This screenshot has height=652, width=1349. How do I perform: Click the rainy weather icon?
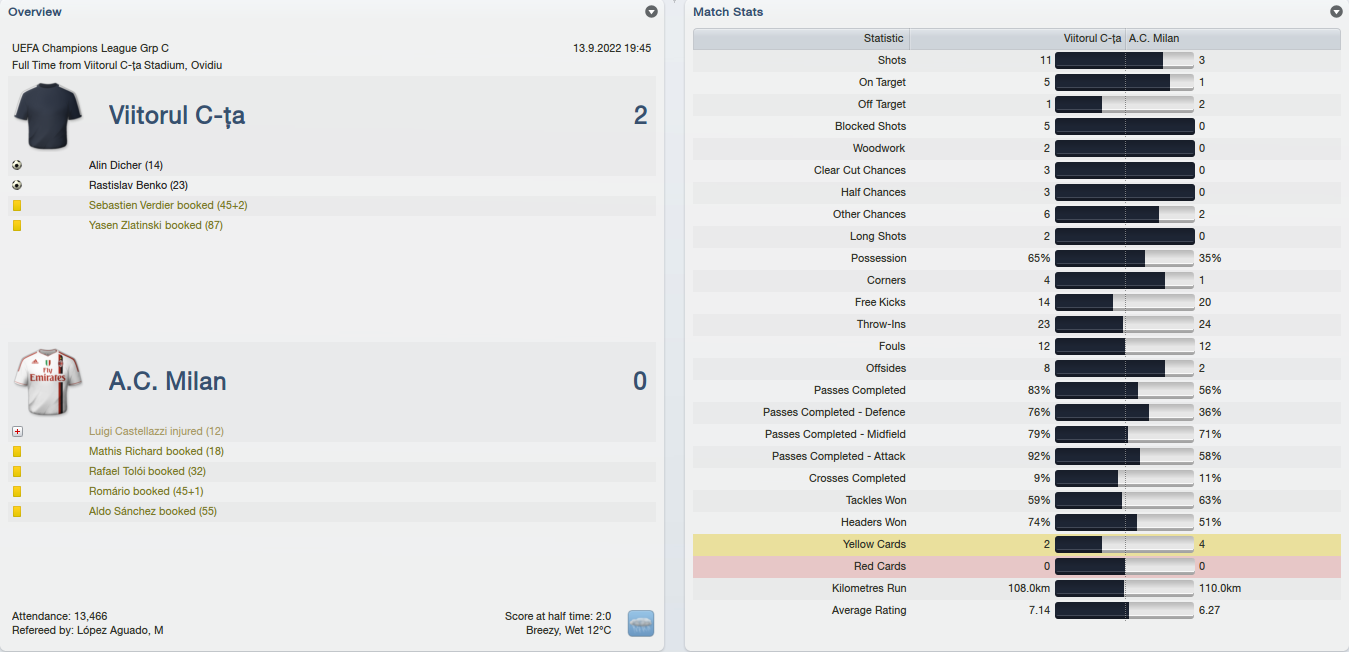pyautogui.click(x=641, y=624)
